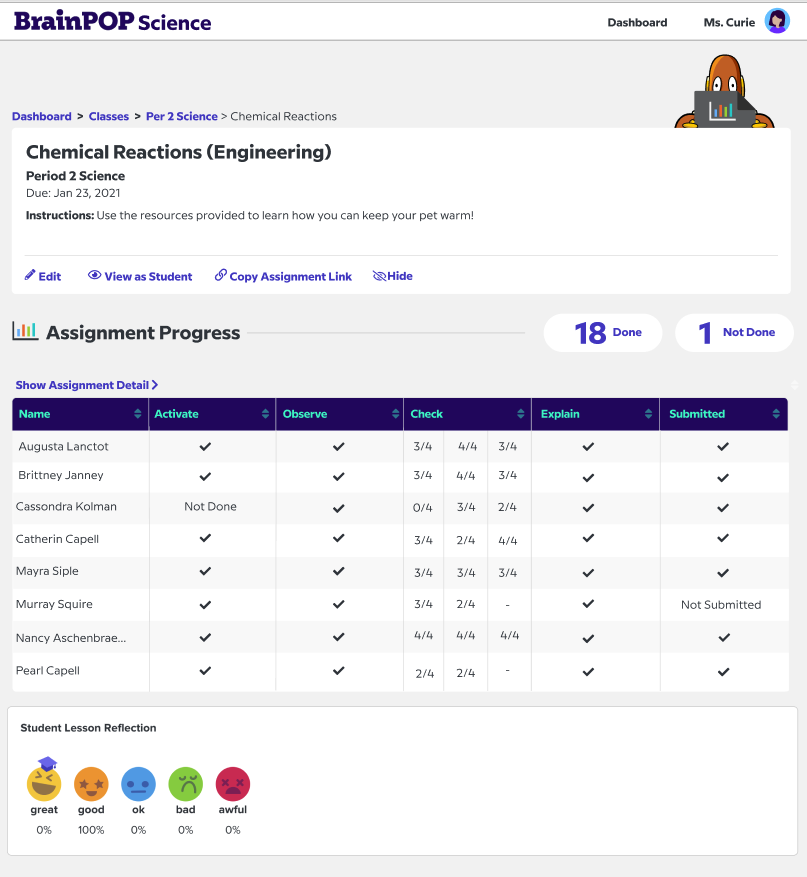Click the 18 Done counter button
Viewport: 807px width, 877px height.
tap(603, 333)
